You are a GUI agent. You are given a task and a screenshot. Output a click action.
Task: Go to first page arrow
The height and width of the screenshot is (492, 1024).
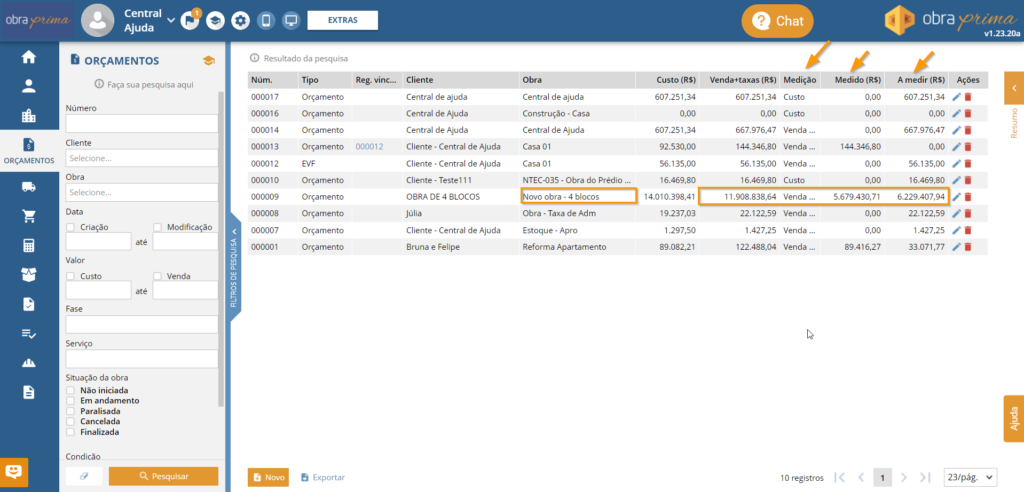tap(840, 478)
